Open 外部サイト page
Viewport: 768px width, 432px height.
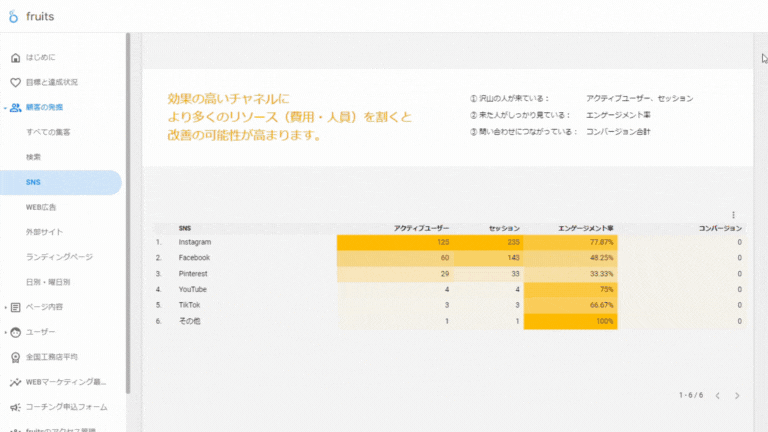pyautogui.click(x=45, y=232)
